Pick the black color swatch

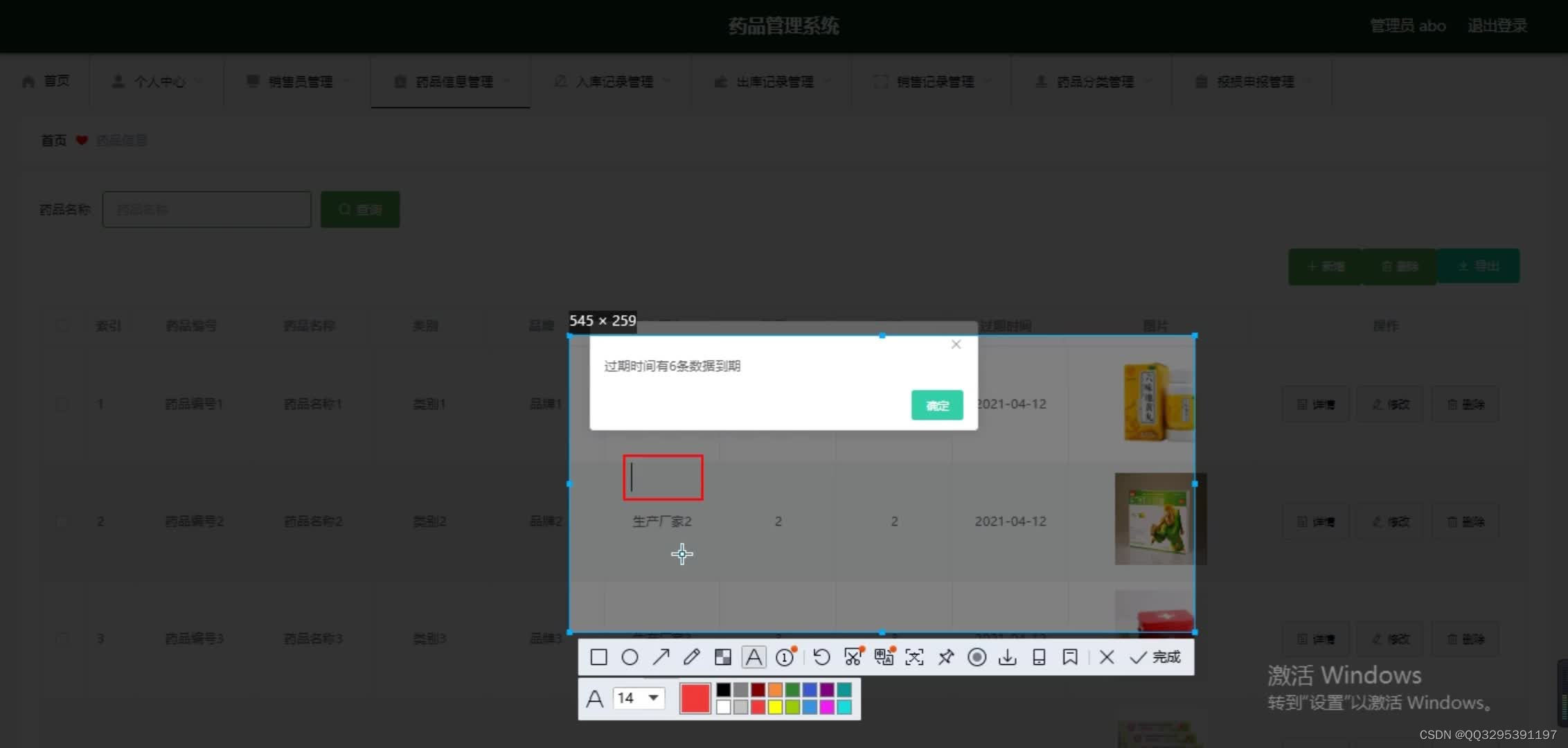724,690
